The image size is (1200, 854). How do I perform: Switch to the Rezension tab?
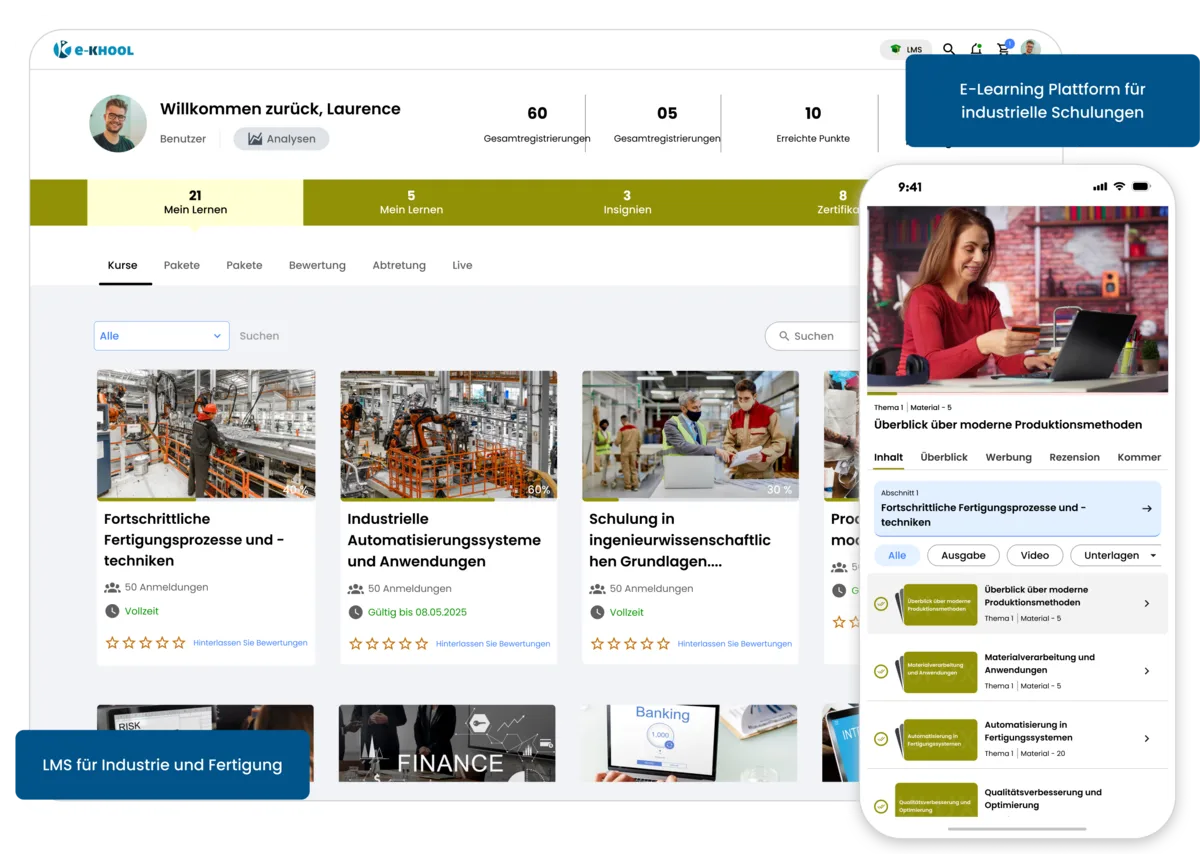1074,457
